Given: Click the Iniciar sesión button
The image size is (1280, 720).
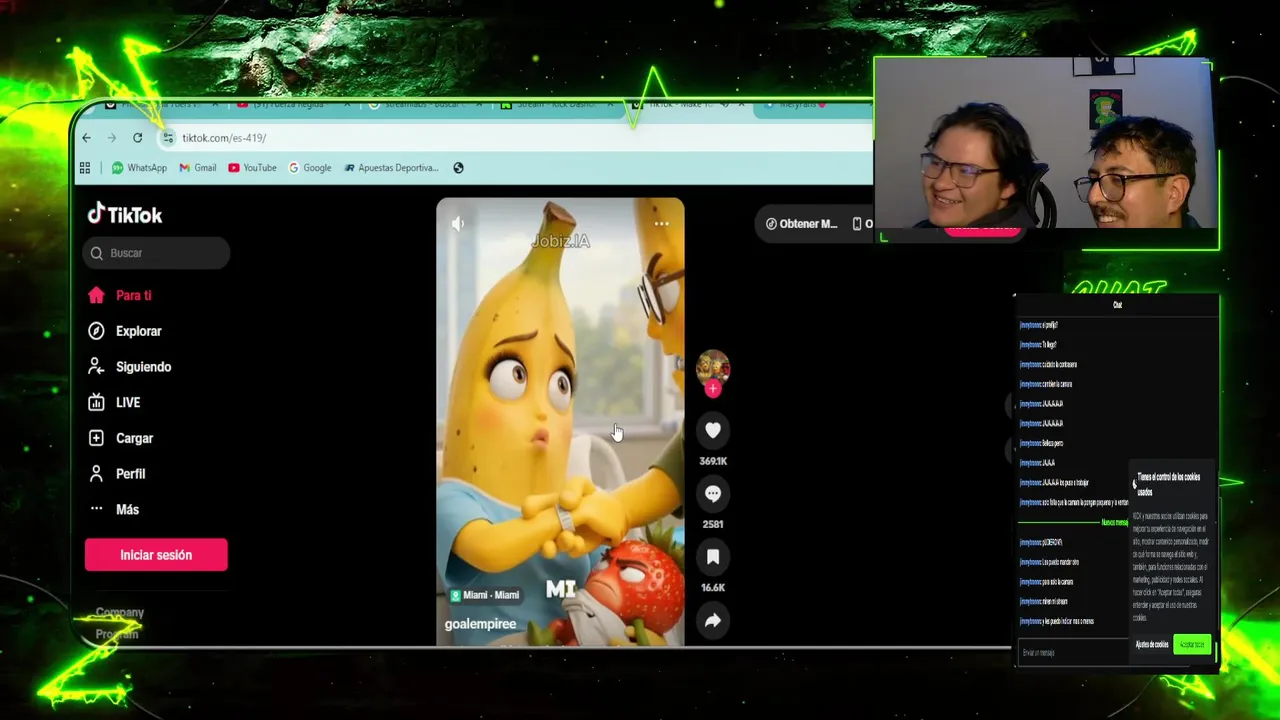Looking at the screenshot, I should click(156, 555).
